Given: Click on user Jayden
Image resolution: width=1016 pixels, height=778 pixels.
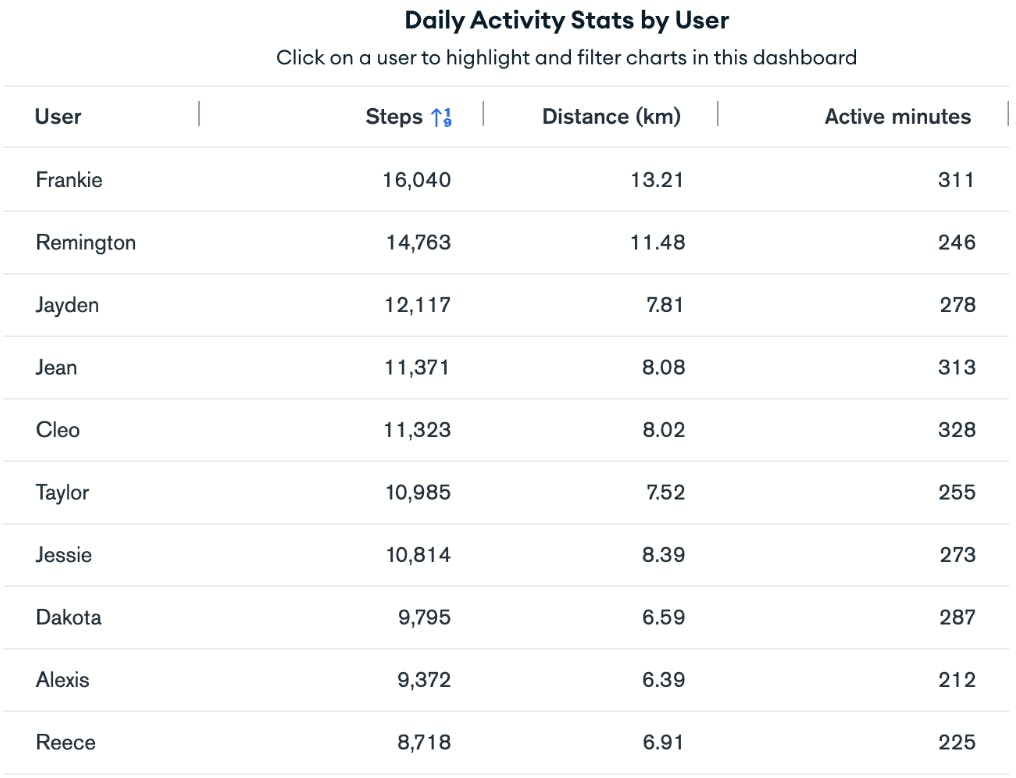Looking at the screenshot, I should pos(67,305).
